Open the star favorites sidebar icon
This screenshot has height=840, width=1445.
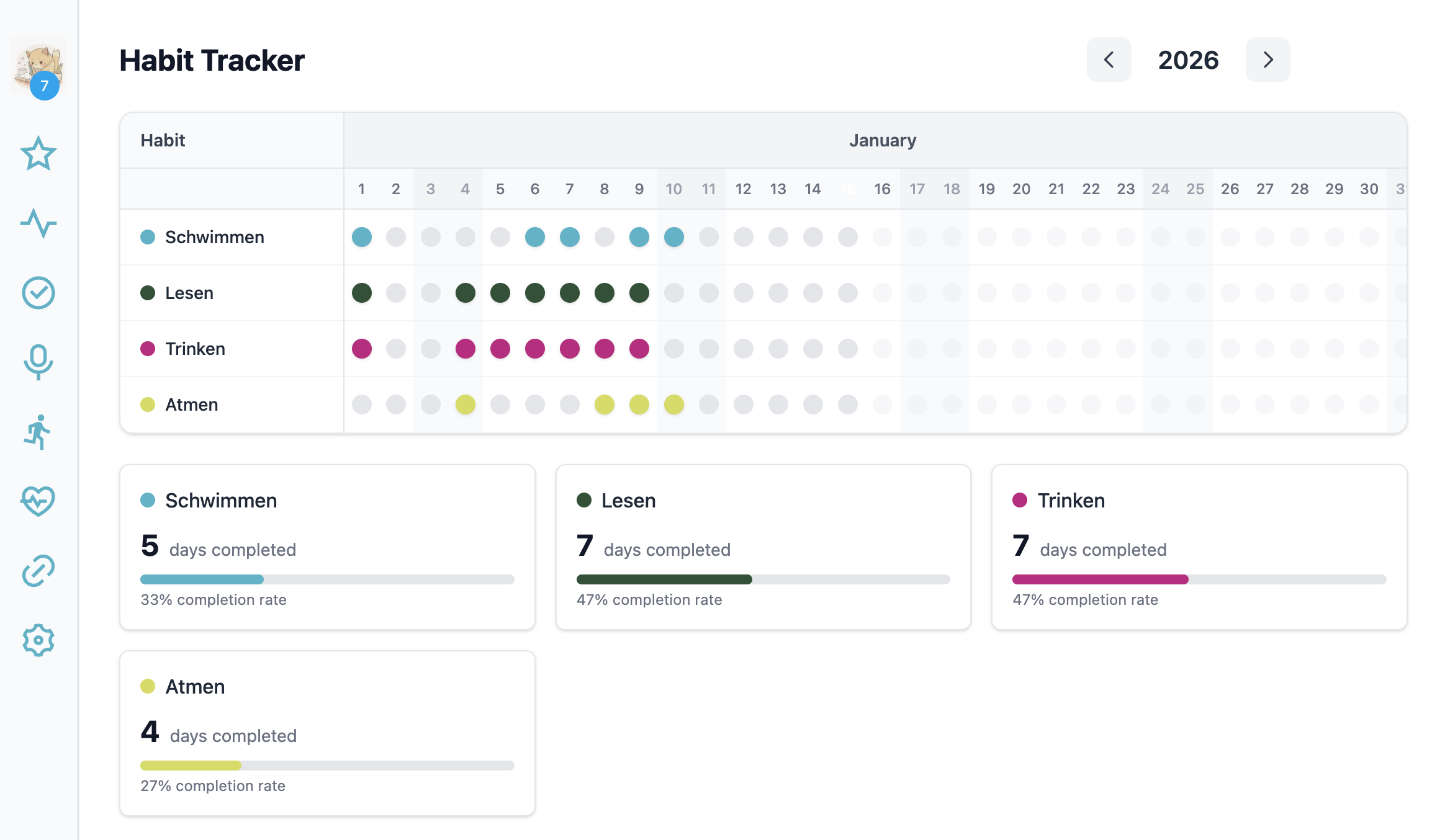[38, 153]
